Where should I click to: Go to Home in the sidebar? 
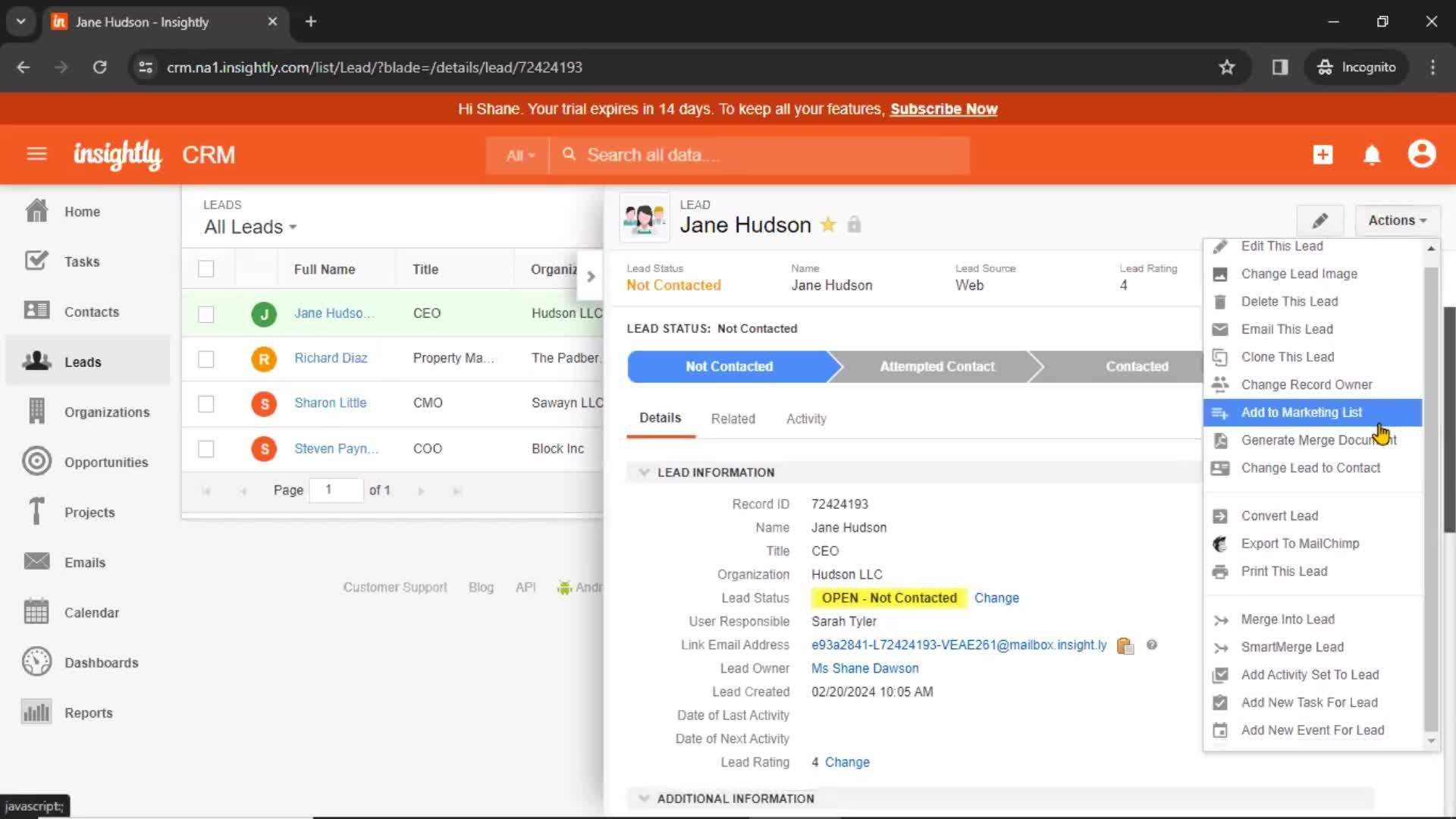tap(87, 212)
